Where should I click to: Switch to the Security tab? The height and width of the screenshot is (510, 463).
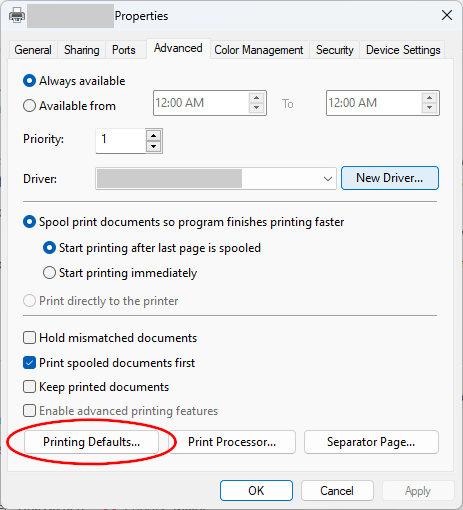click(x=335, y=50)
